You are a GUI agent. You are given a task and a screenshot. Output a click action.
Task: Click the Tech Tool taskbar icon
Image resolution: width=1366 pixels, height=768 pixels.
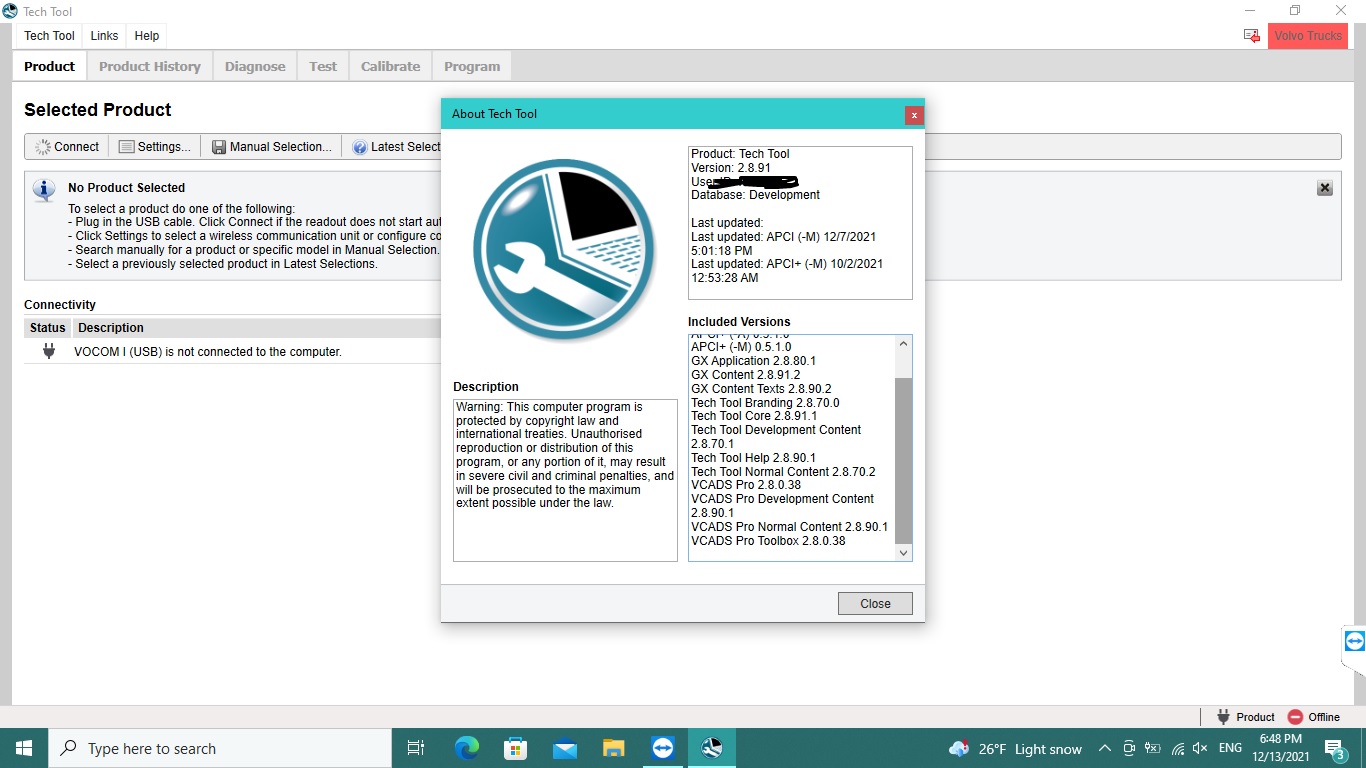pyautogui.click(x=711, y=748)
